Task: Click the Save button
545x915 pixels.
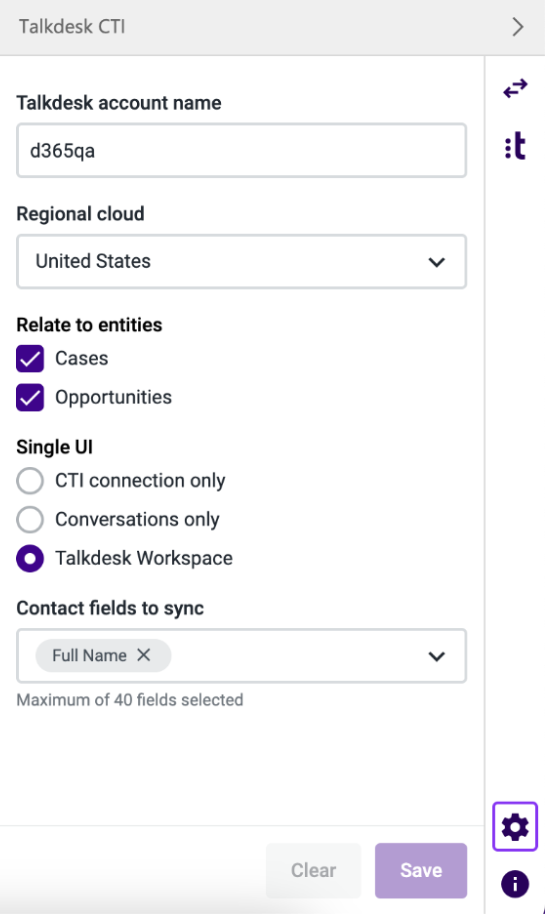Action: tap(421, 870)
